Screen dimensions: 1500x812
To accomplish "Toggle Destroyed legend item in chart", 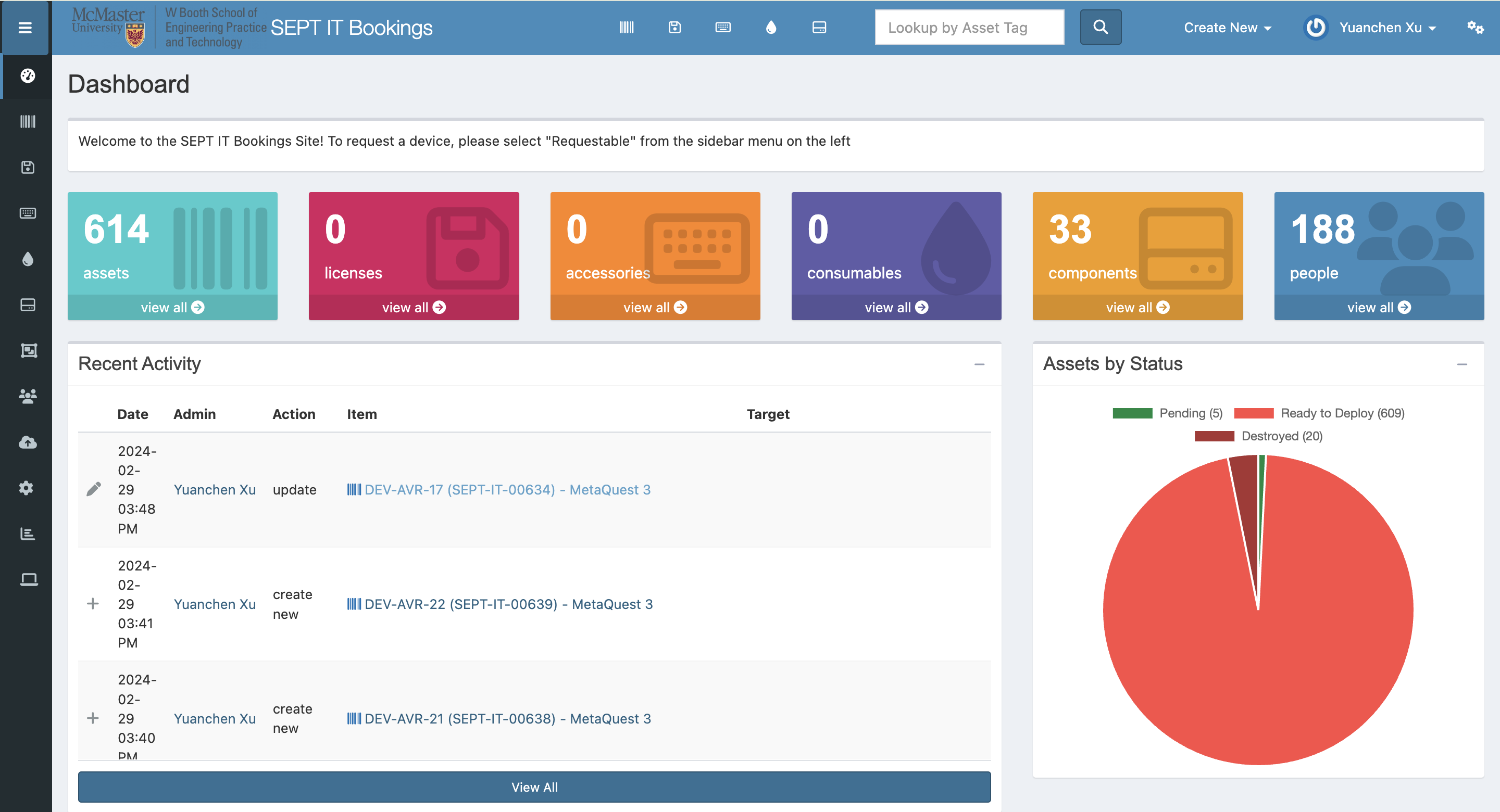I will coord(1258,437).
